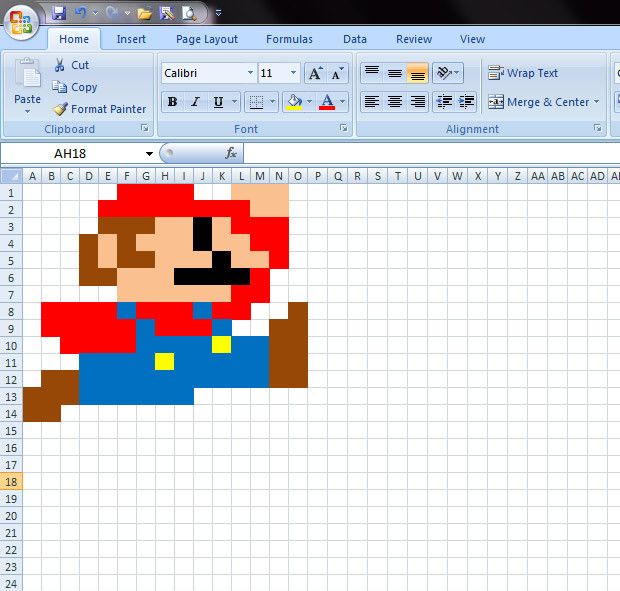Select column A header
This screenshot has height=591, width=620.
[32, 176]
